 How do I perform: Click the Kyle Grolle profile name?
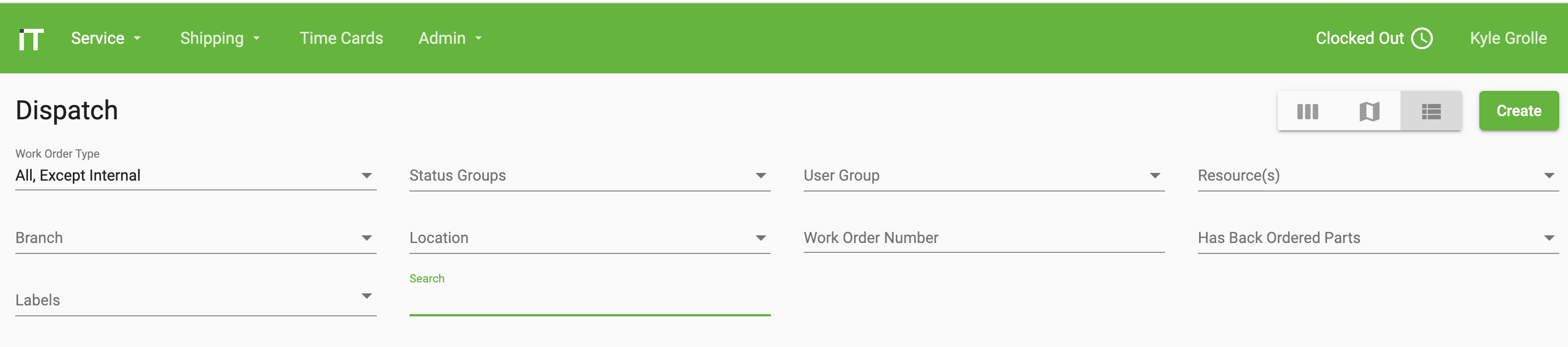[1509, 38]
